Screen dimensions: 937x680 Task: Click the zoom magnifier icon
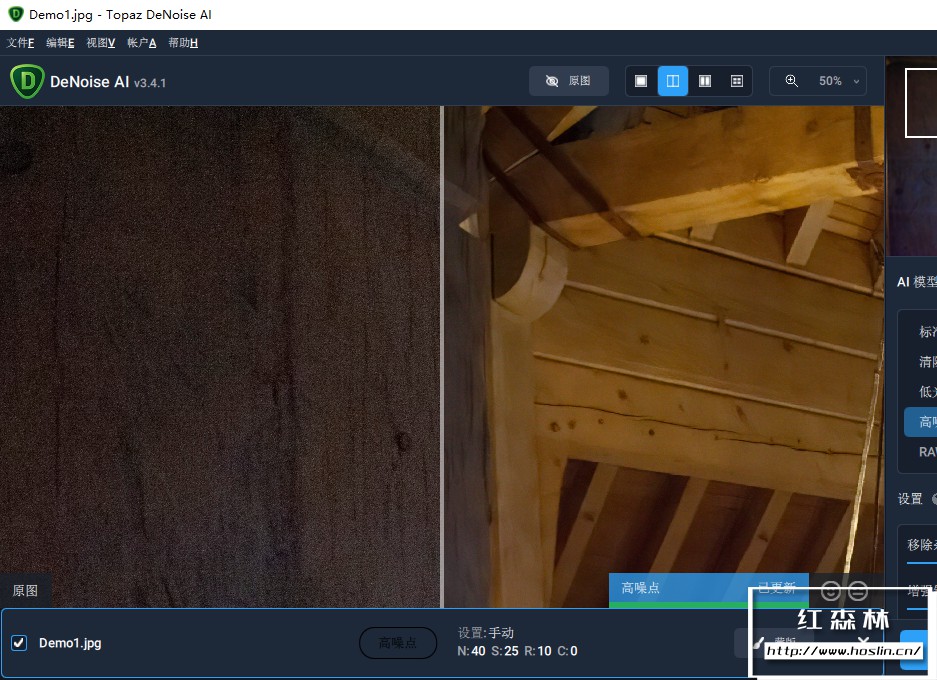[x=792, y=81]
